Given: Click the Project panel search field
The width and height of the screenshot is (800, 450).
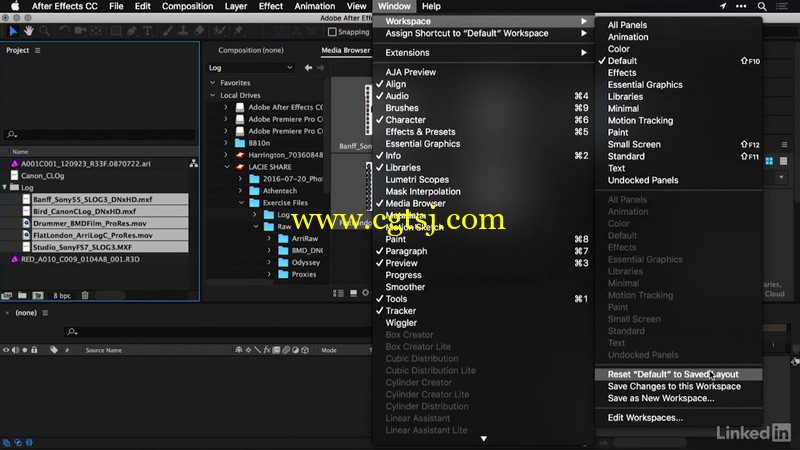Looking at the screenshot, I should 100,135.
